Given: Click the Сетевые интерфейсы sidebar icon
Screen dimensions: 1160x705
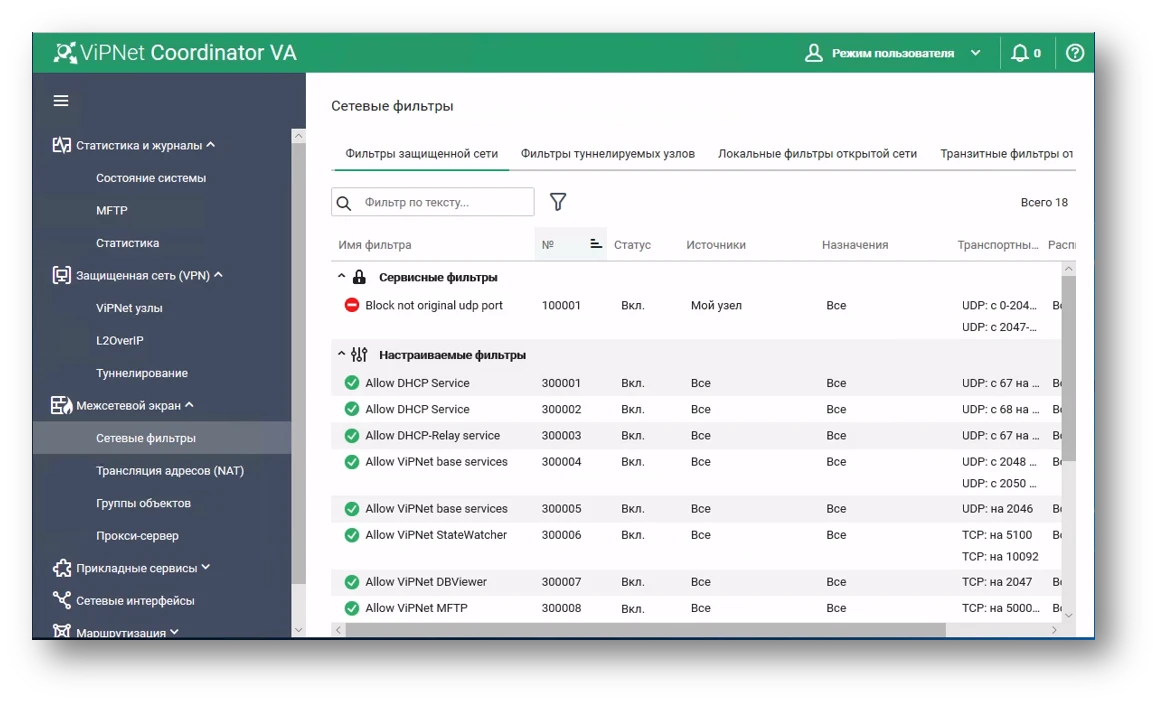Looking at the screenshot, I should 61,600.
